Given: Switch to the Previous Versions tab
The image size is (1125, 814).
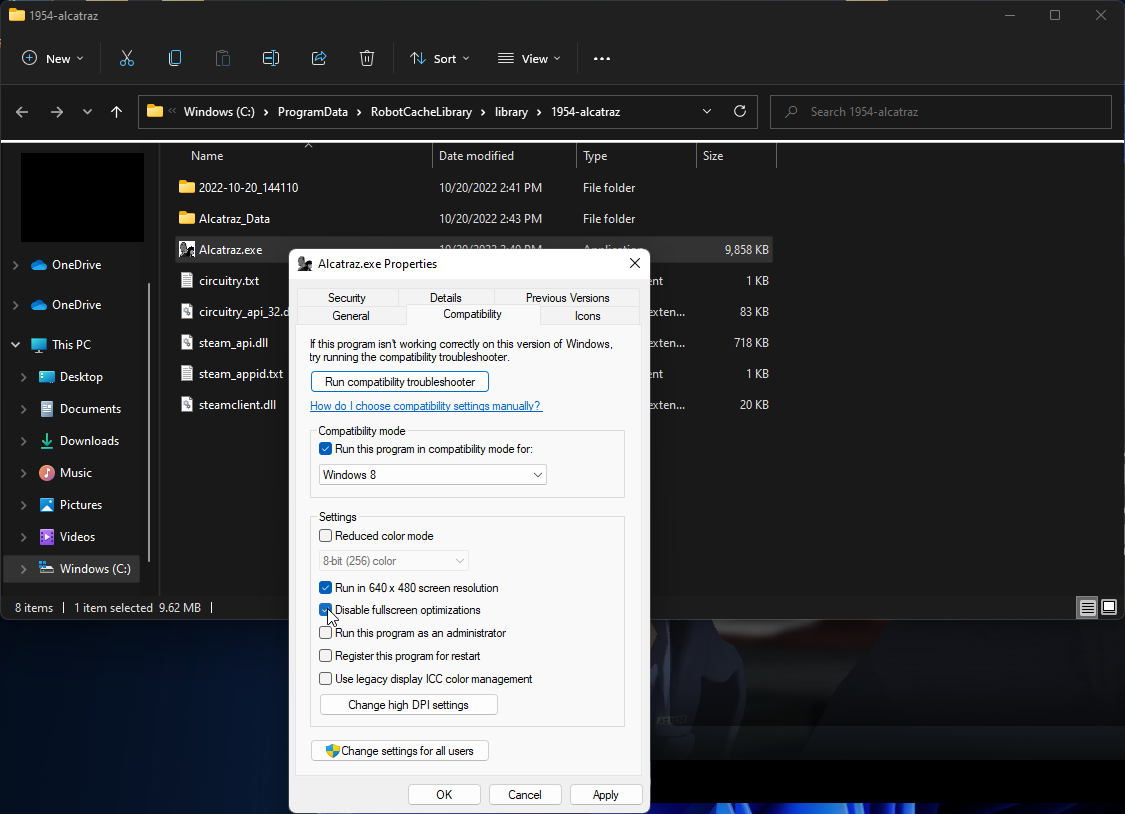Looking at the screenshot, I should click(568, 298).
